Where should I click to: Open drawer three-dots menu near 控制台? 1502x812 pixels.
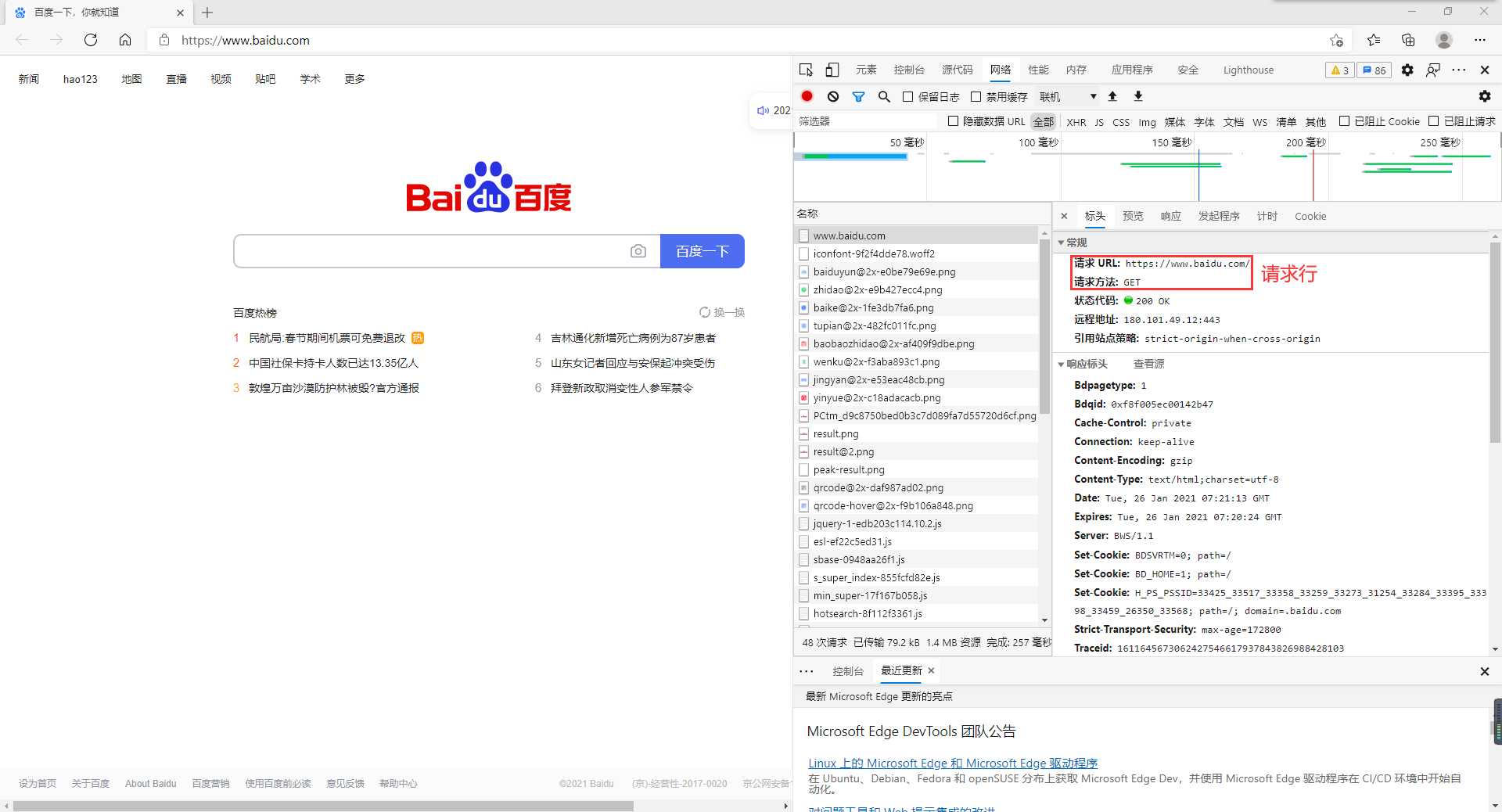[x=807, y=671]
